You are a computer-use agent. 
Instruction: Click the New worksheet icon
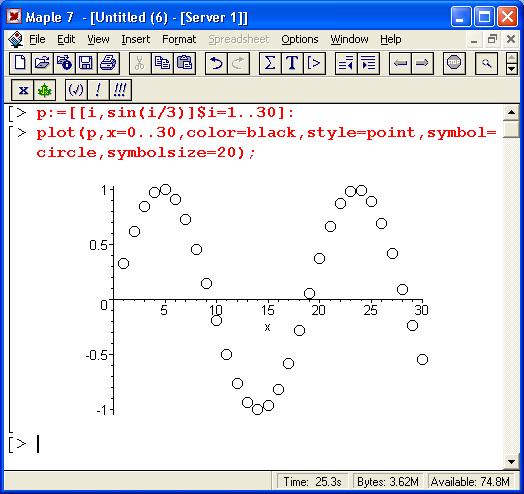(20, 63)
